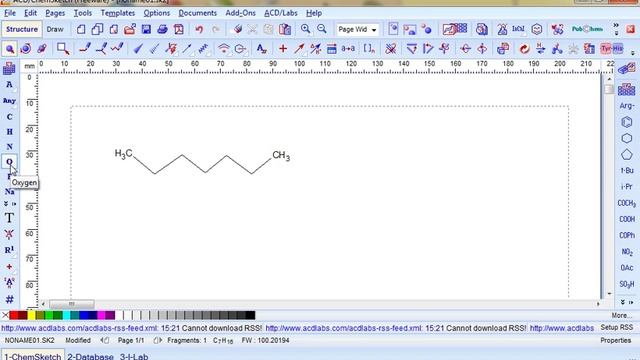
Task: Choose the rectangle selection tool
Action: [63, 49]
